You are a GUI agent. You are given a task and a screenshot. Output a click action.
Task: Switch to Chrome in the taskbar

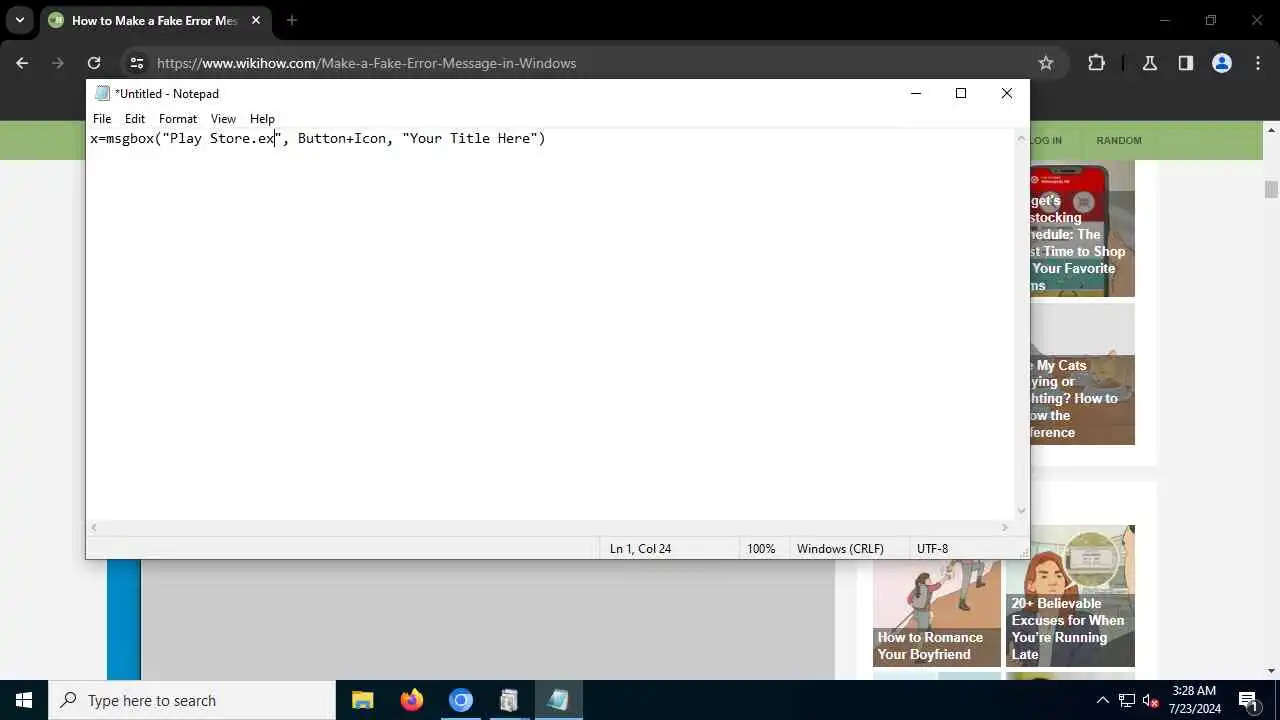460,700
